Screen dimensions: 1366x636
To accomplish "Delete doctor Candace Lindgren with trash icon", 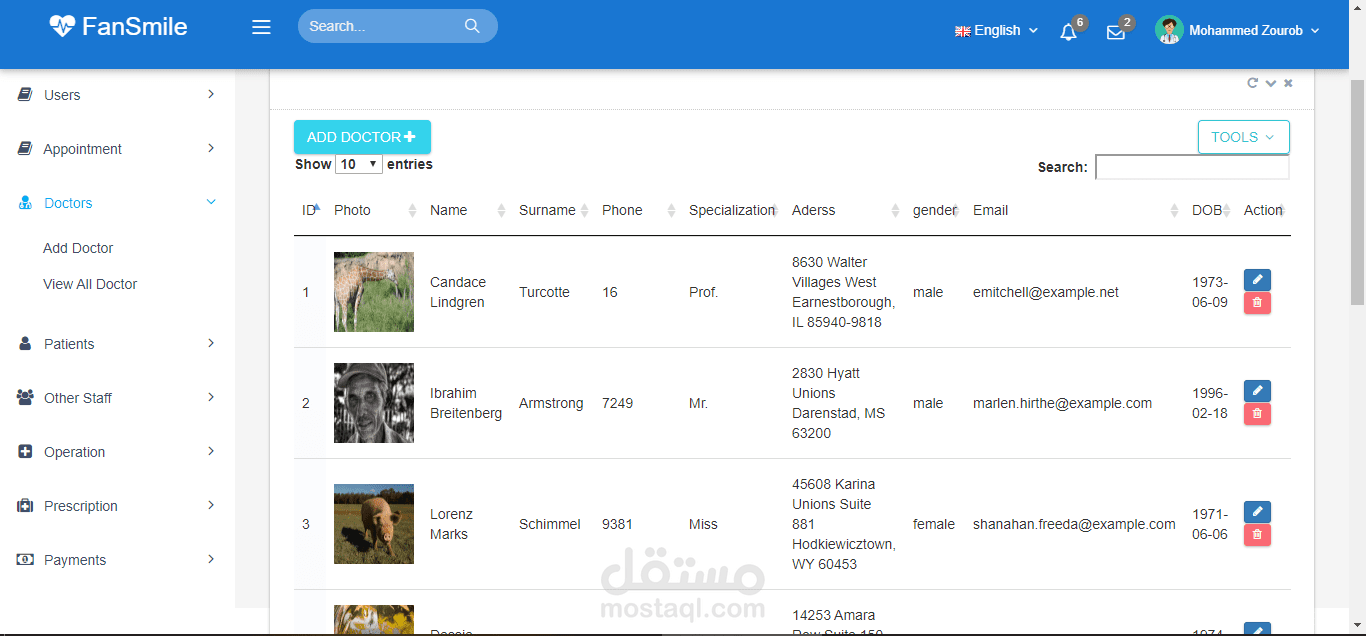I will coord(1257,303).
